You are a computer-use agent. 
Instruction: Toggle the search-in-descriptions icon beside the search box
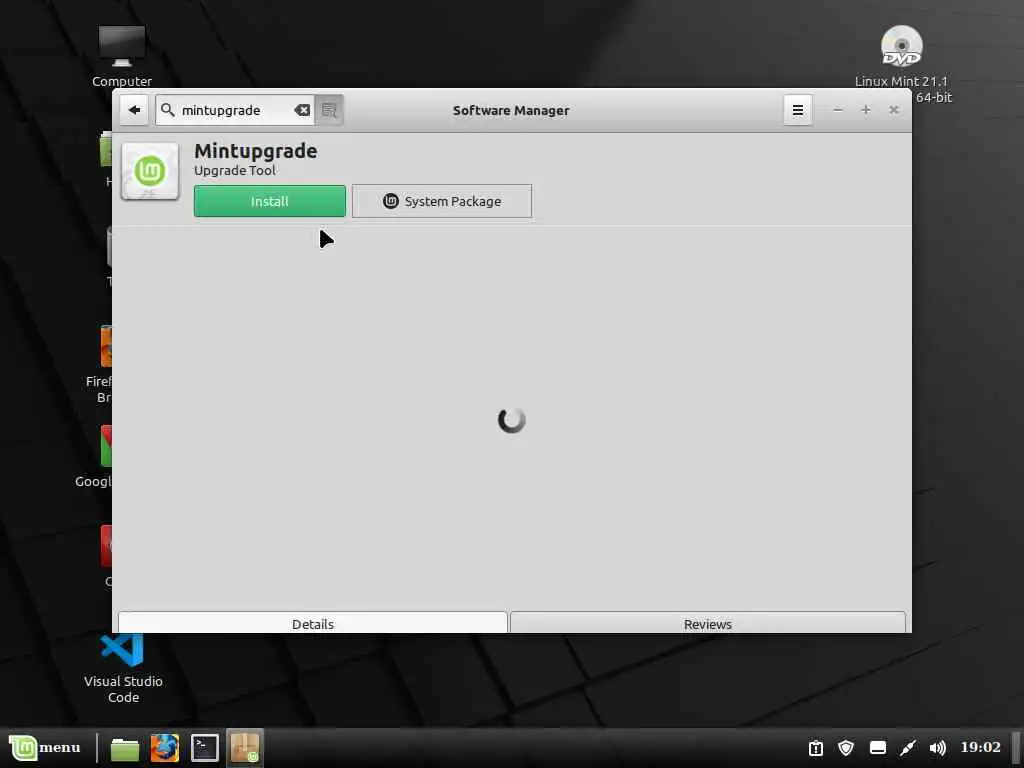[x=329, y=110]
